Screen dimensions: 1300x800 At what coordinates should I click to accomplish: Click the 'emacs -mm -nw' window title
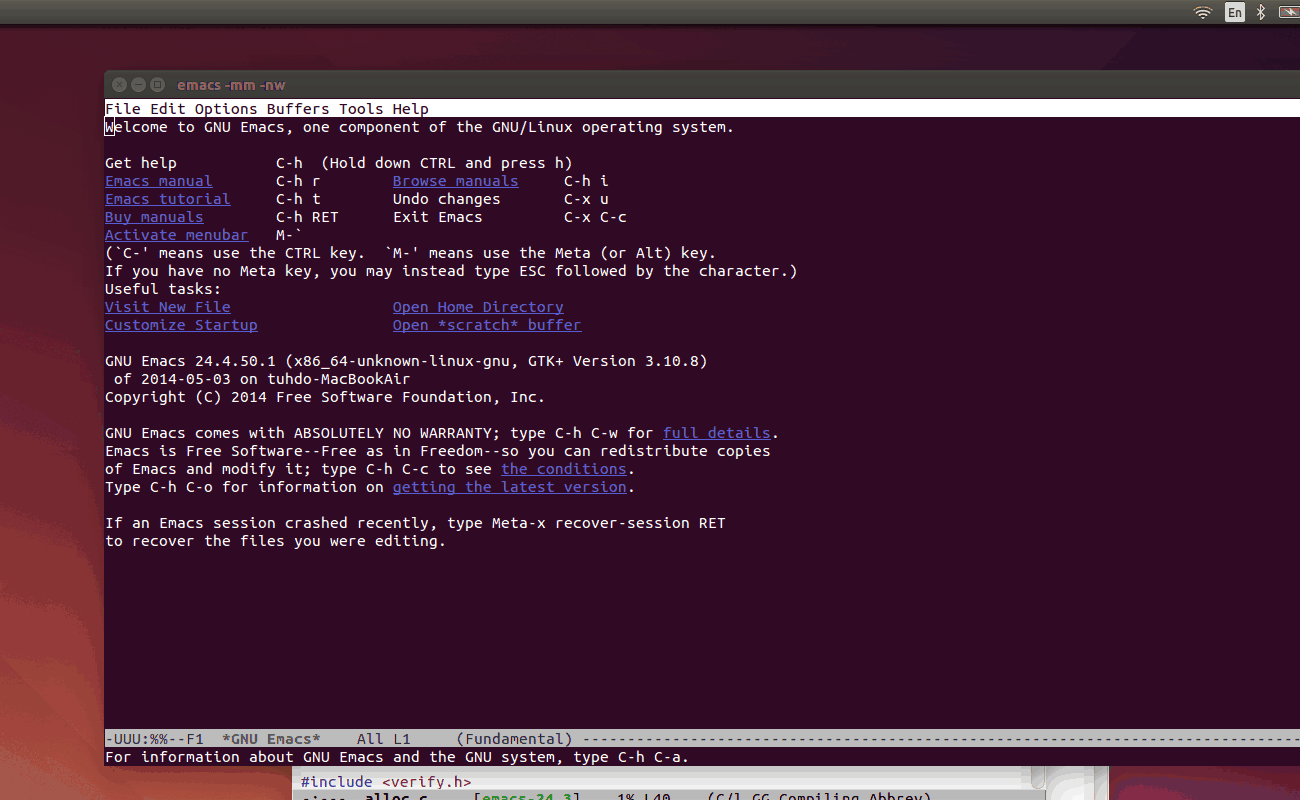point(231,85)
